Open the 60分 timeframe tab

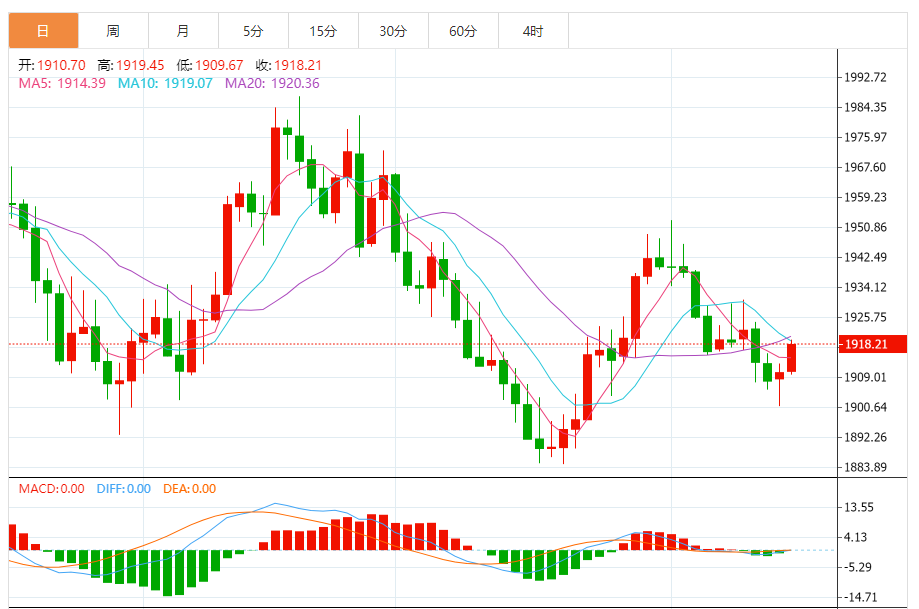(x=463, y=30)
